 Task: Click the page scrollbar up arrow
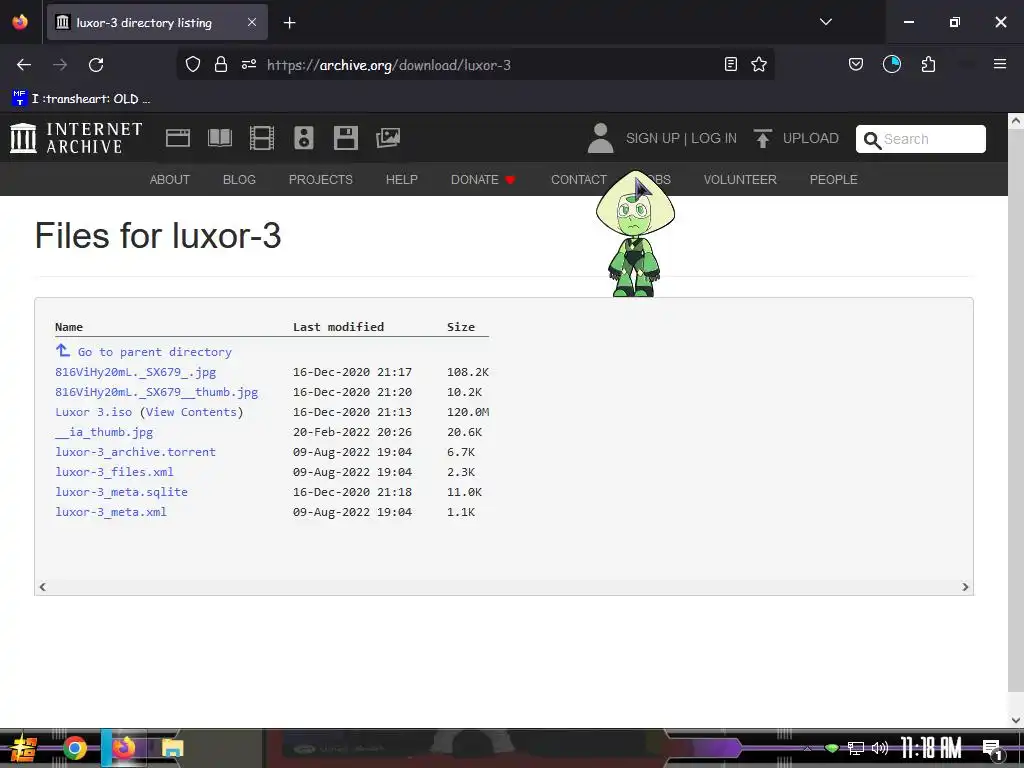1016,120
